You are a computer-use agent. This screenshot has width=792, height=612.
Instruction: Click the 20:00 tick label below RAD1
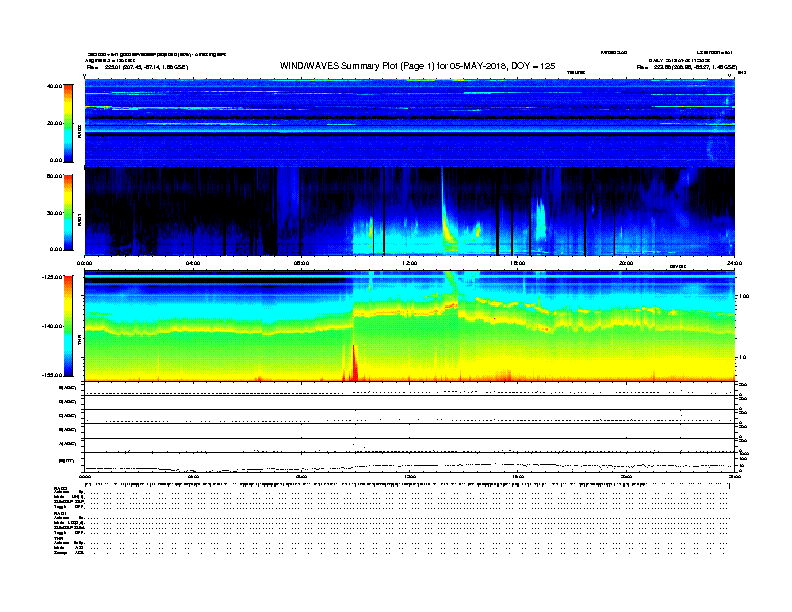tap(626, 263)
